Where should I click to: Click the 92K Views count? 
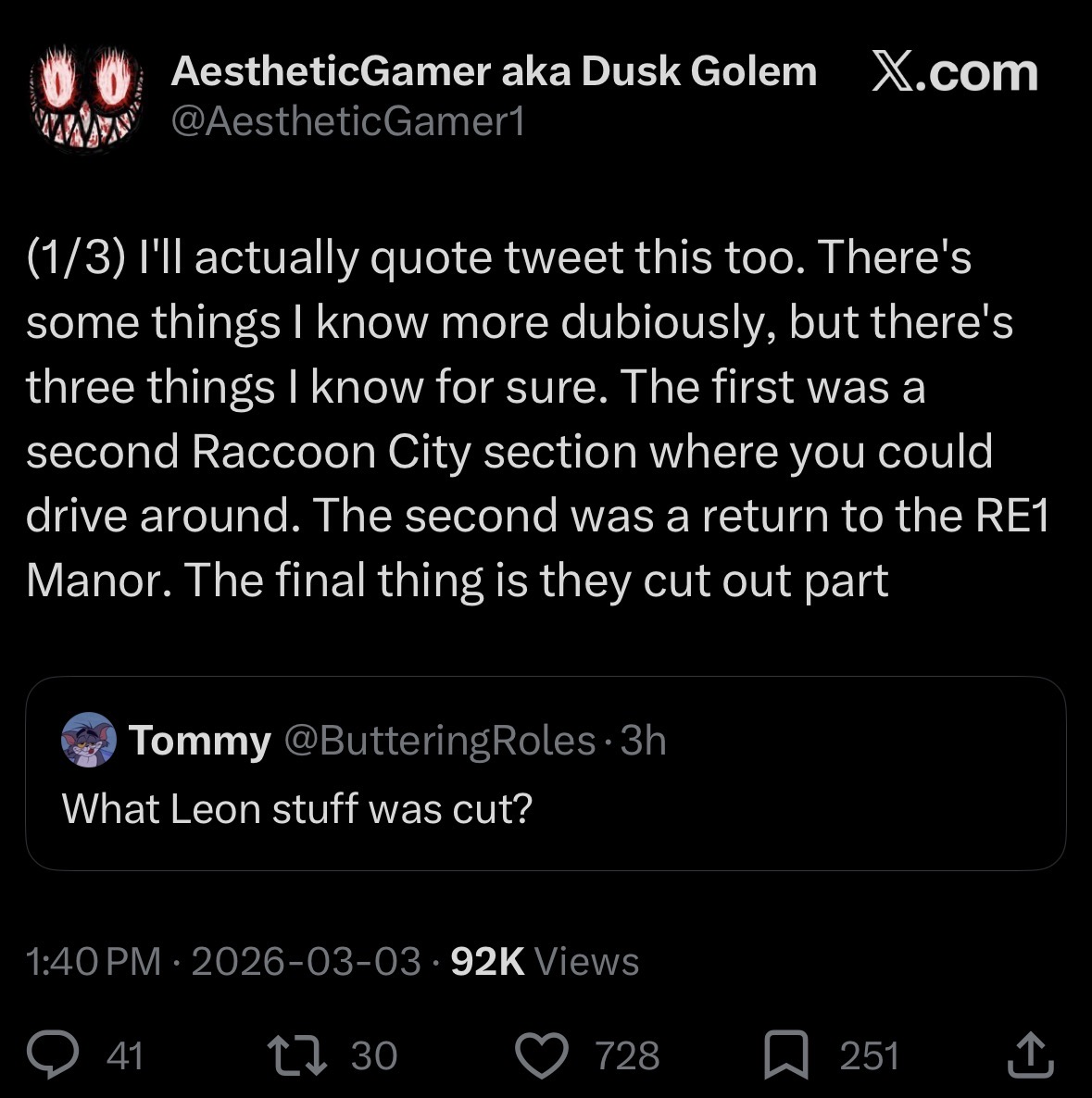(x=545, y=961)
